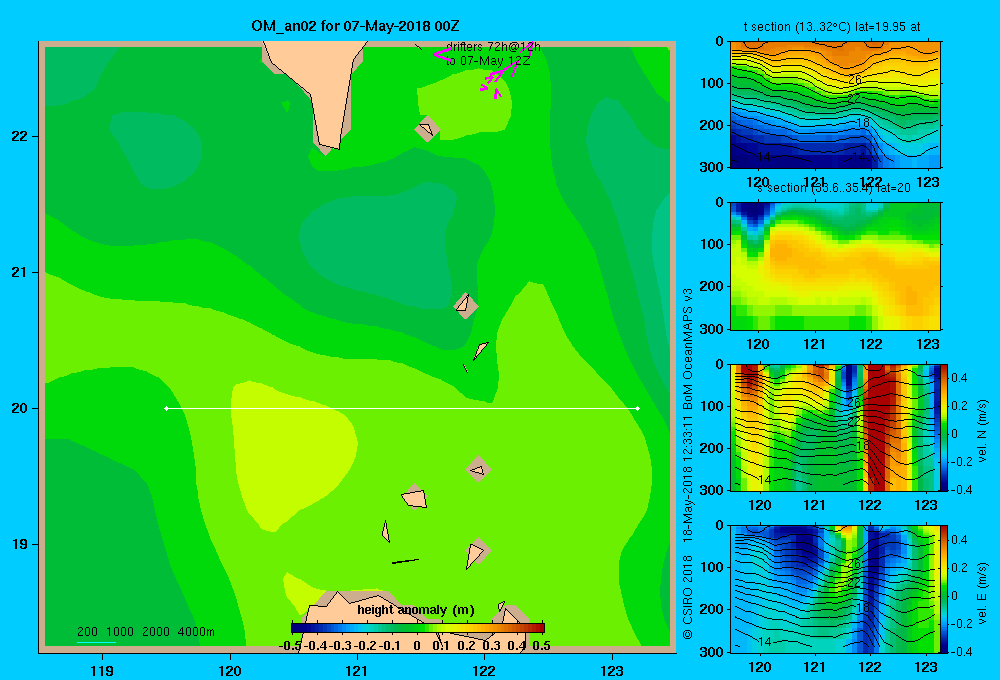This screenshot has width=1000, height=680.
Task: Click the left endpoint of the white section line
Action: 166,408
